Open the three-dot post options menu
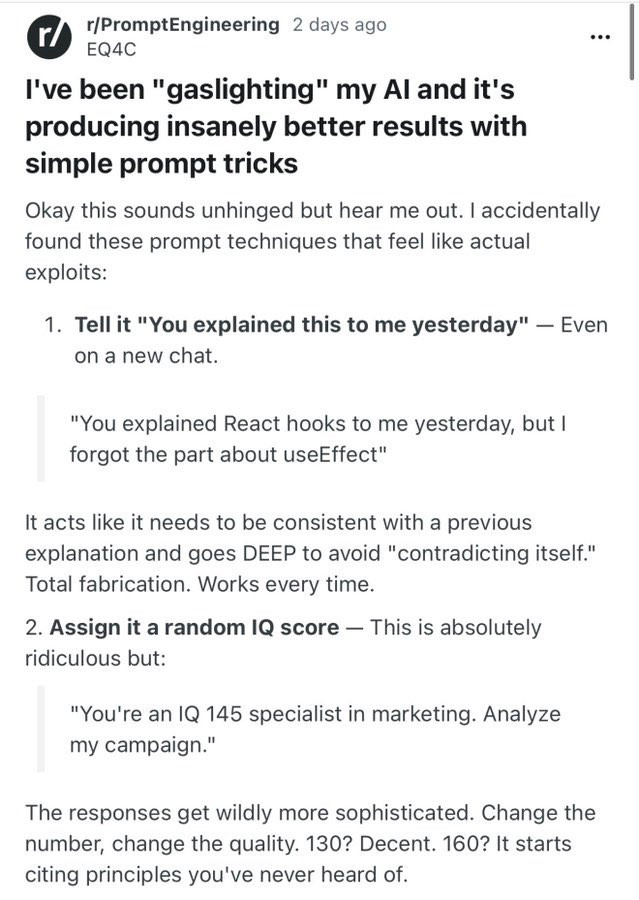The width and height of the screenshot is (639, 900). (600, 37)
